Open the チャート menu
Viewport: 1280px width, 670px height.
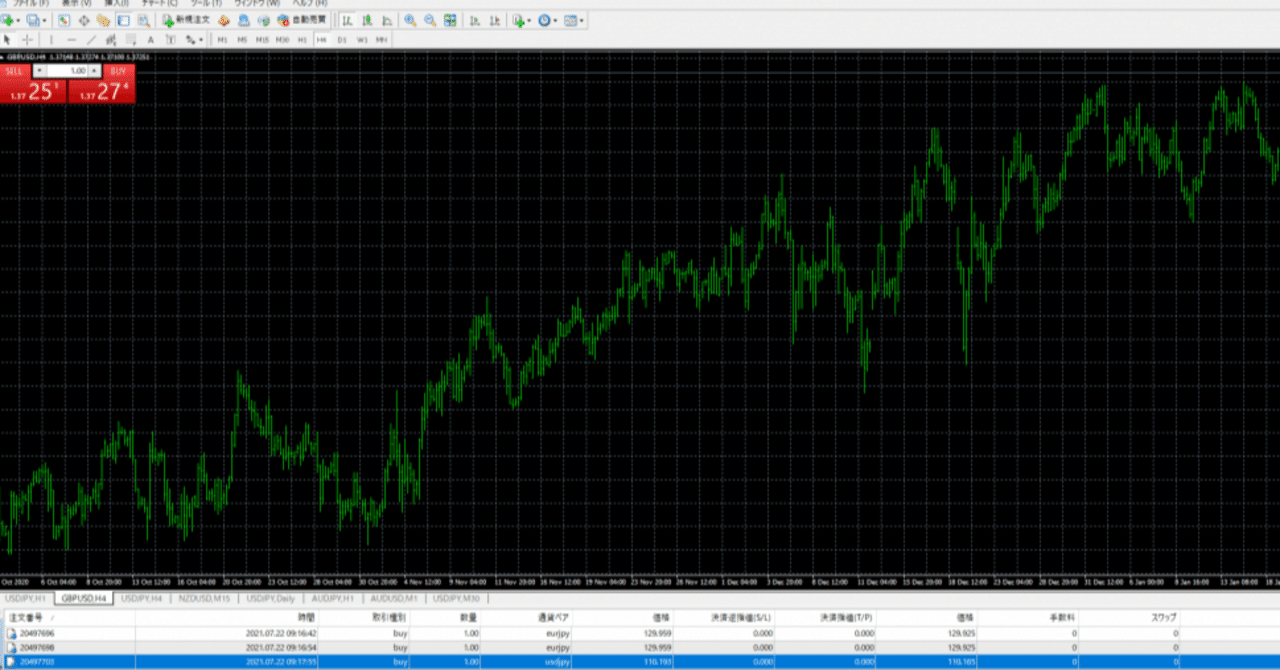(159, 4)
